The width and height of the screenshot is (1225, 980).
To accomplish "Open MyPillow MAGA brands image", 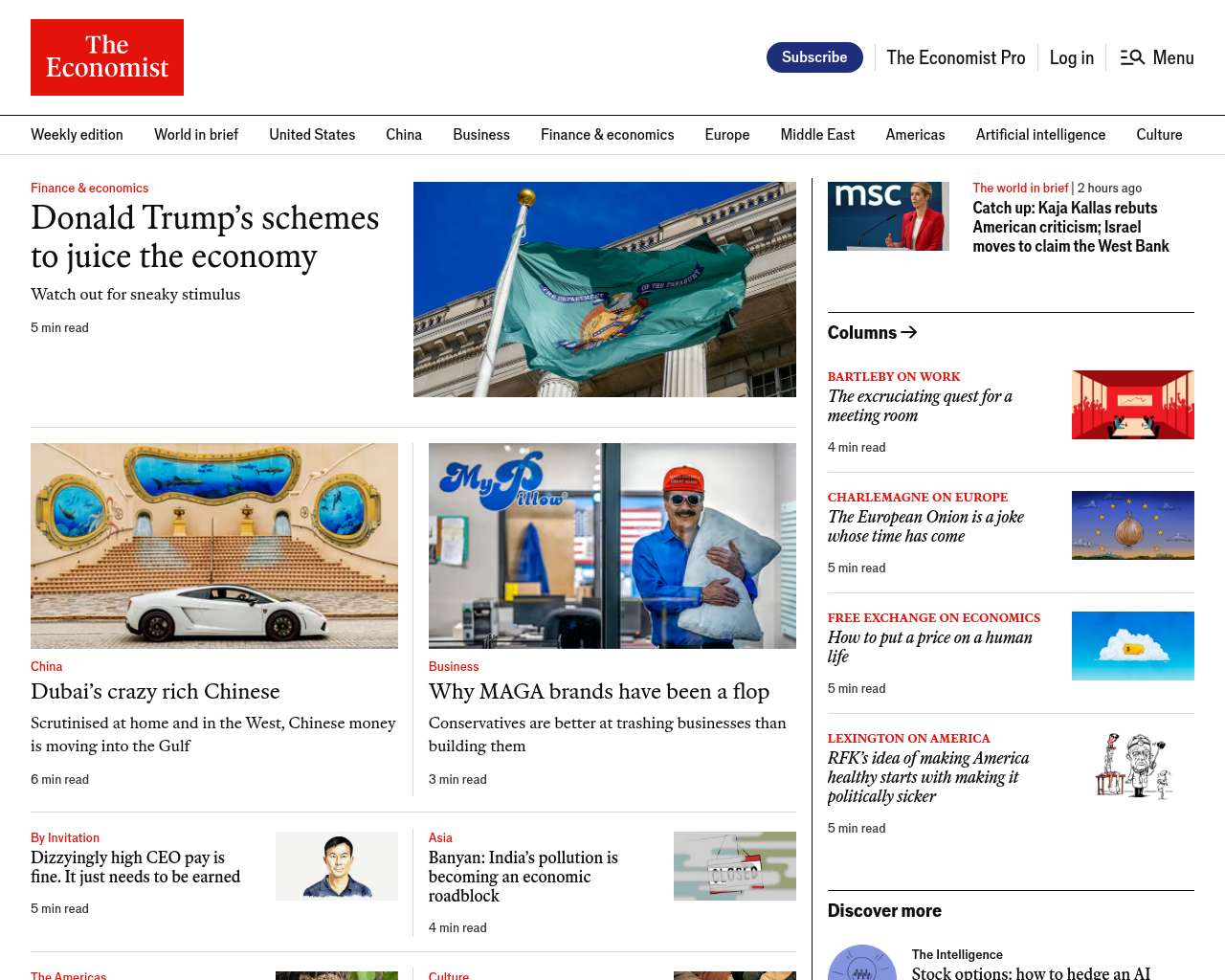I will tap(612, 546).
